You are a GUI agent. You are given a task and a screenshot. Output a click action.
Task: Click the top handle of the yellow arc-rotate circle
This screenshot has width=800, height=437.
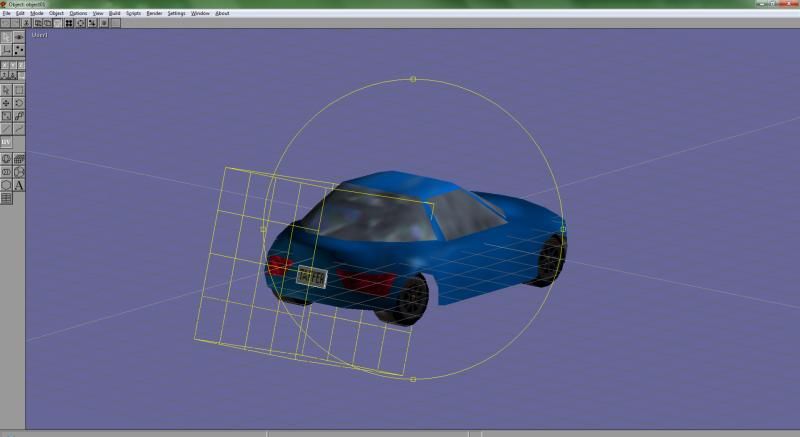pos(413,79)
